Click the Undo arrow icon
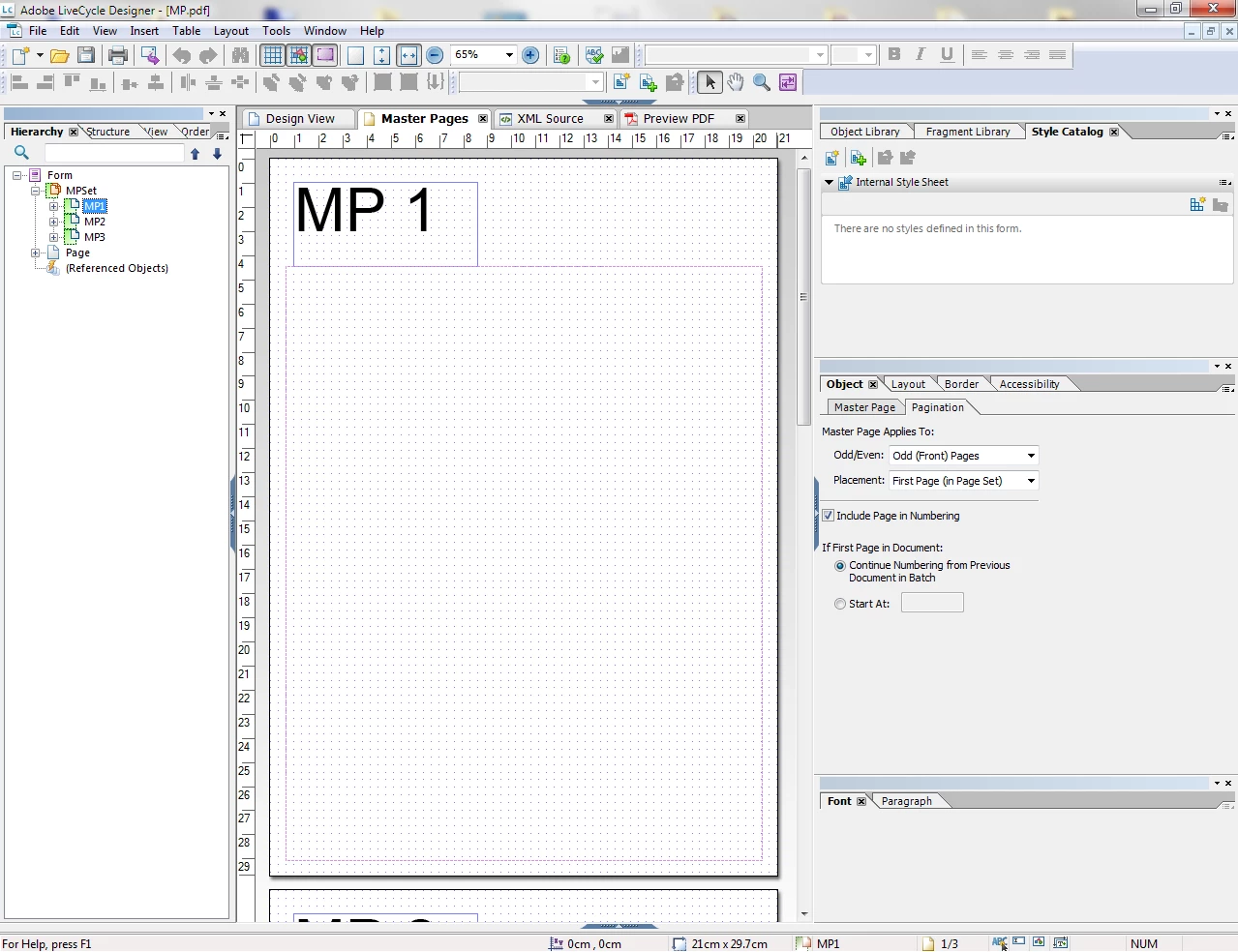1238x952 pixels. pyautogui.click(x=182, y=55)
